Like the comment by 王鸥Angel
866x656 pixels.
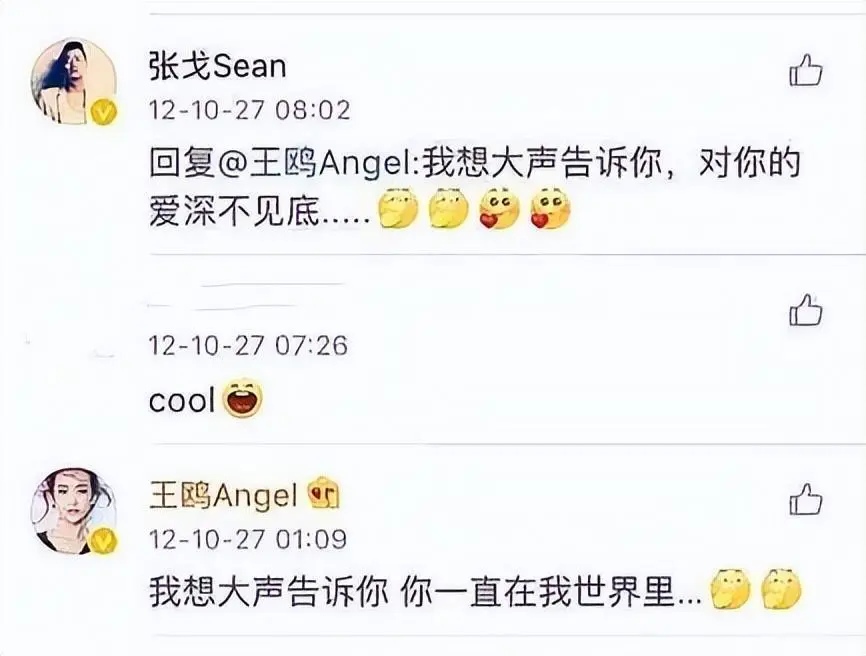point(806,499)
